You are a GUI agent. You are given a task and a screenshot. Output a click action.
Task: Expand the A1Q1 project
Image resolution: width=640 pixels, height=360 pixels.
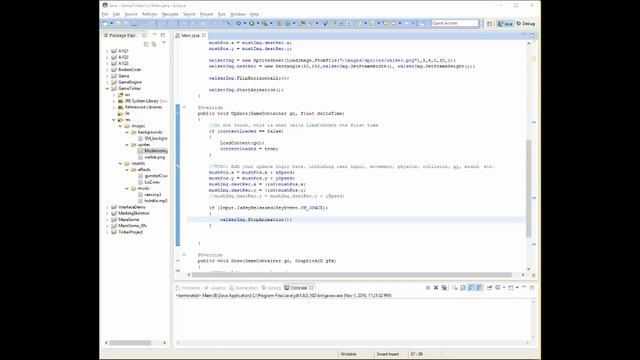coord(107,51)
